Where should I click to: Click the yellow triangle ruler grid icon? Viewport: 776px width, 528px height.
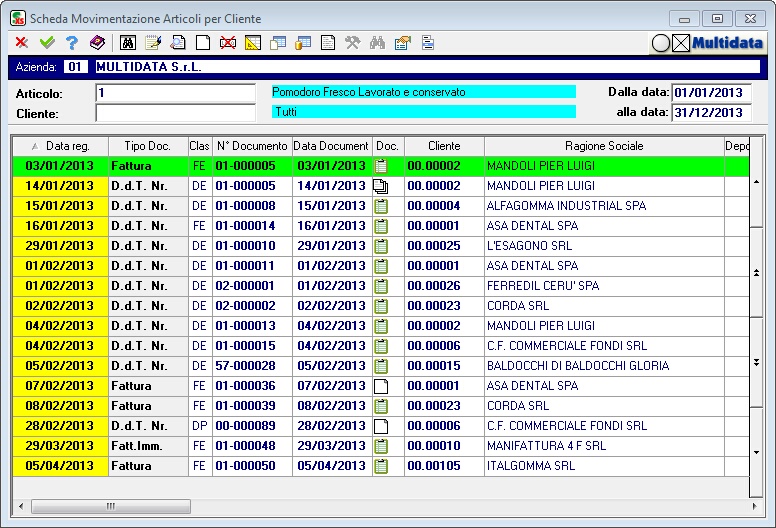click(253, 43)
